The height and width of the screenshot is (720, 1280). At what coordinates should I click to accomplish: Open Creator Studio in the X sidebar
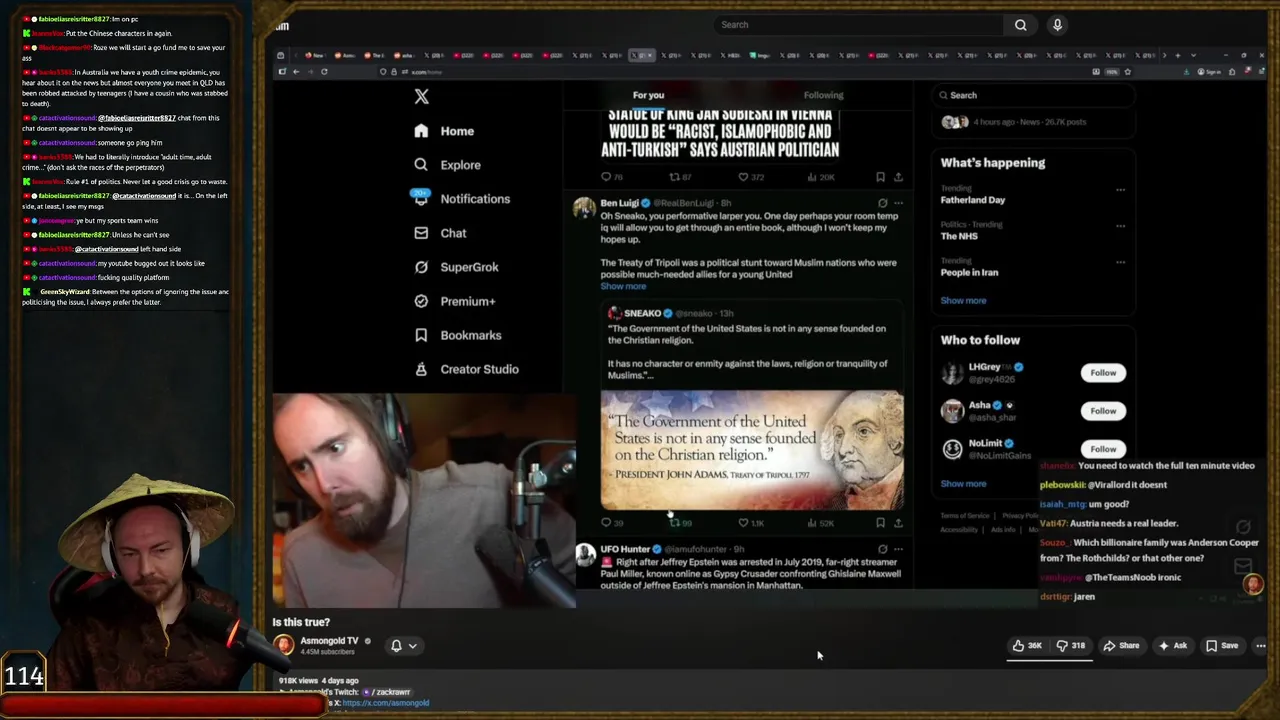coord(466,369)
